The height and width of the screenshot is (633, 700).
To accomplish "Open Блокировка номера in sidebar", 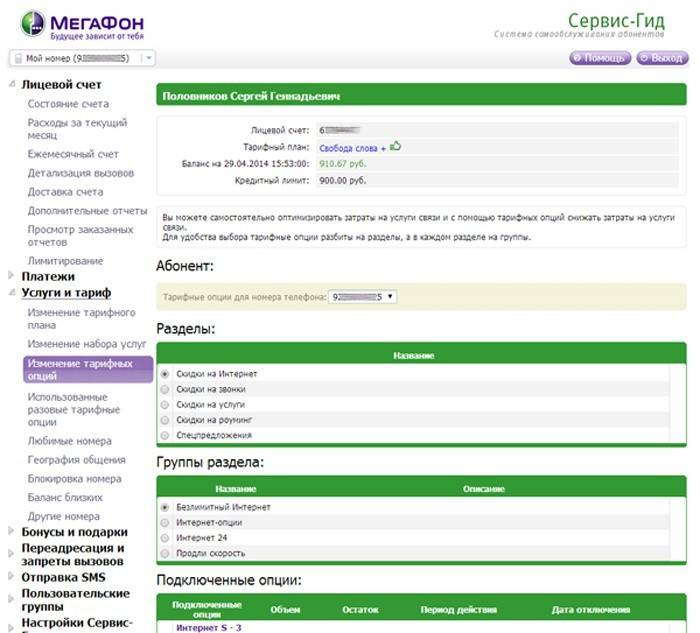I will click(x=74, y=478).
